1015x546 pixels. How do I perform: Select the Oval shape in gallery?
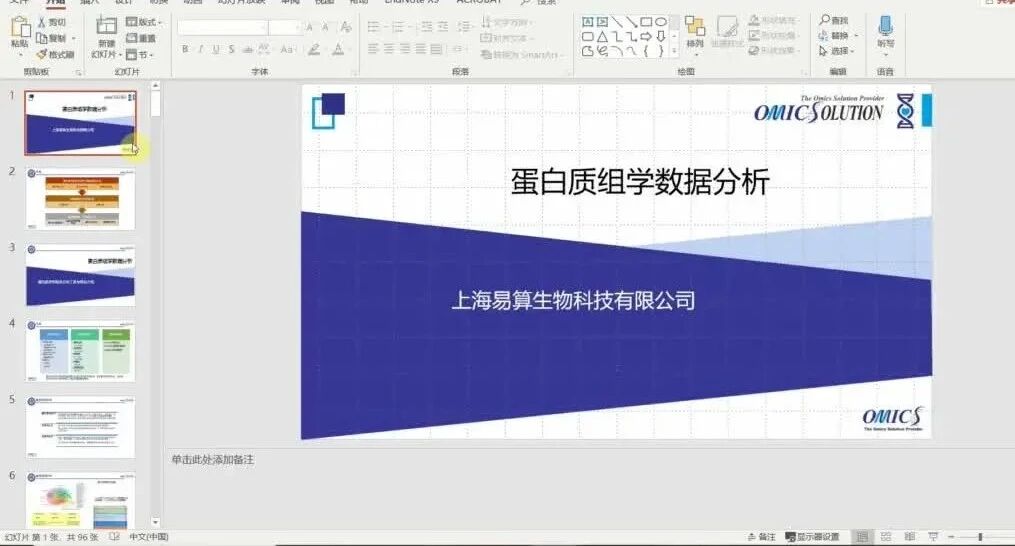[660, 22]
